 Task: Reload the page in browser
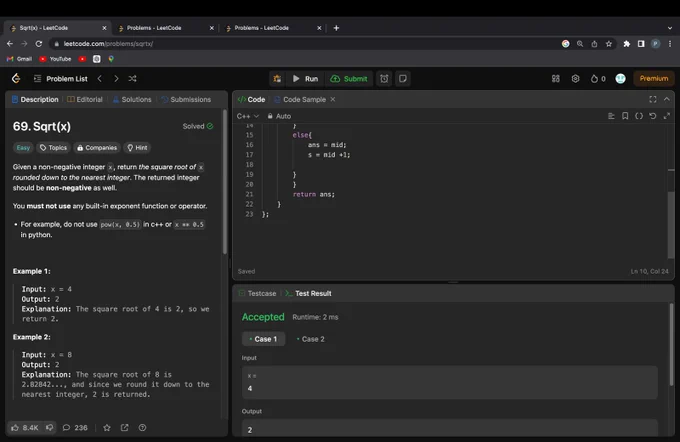39,44
